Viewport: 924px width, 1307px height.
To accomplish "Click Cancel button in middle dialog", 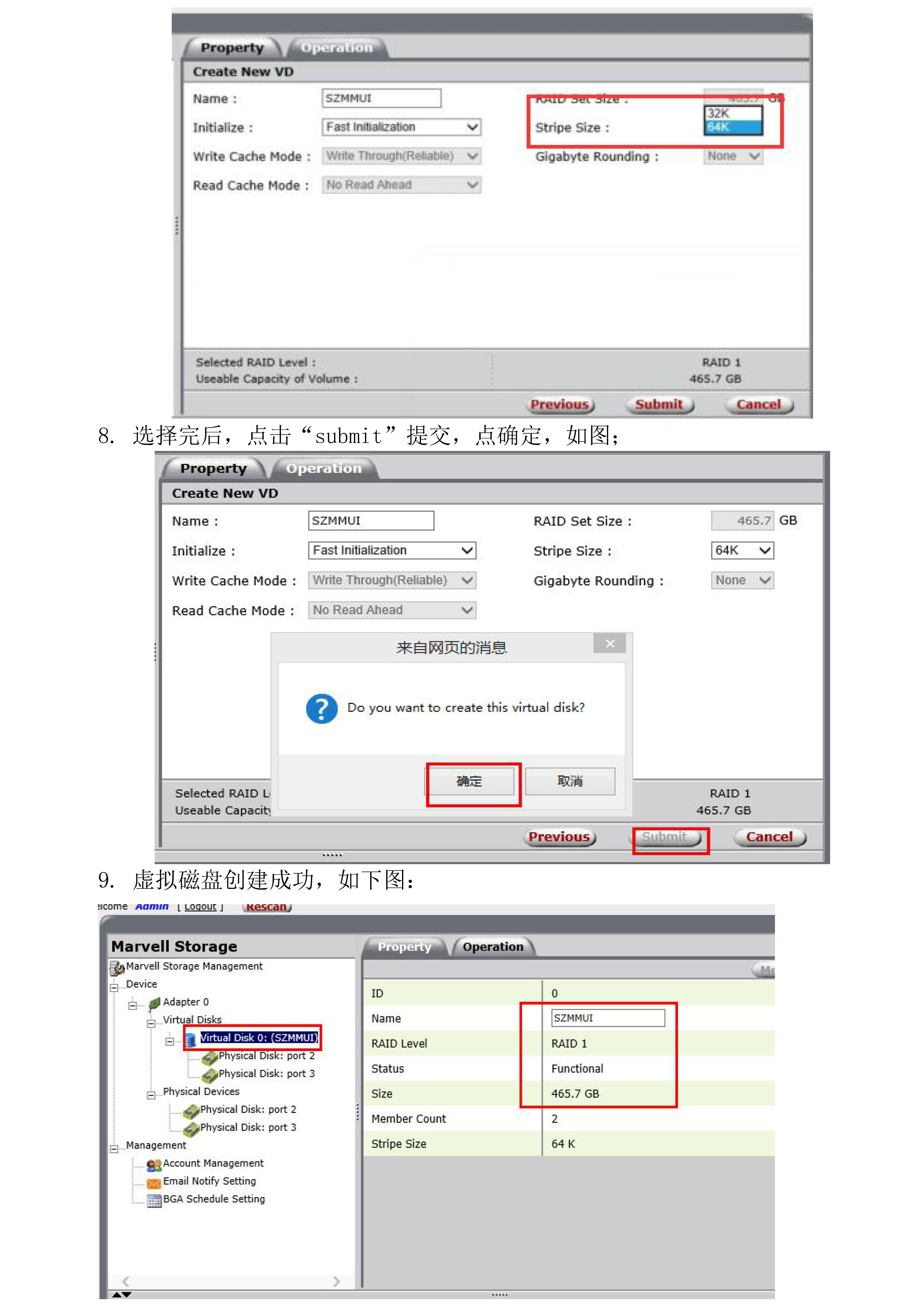I will 770,838.
